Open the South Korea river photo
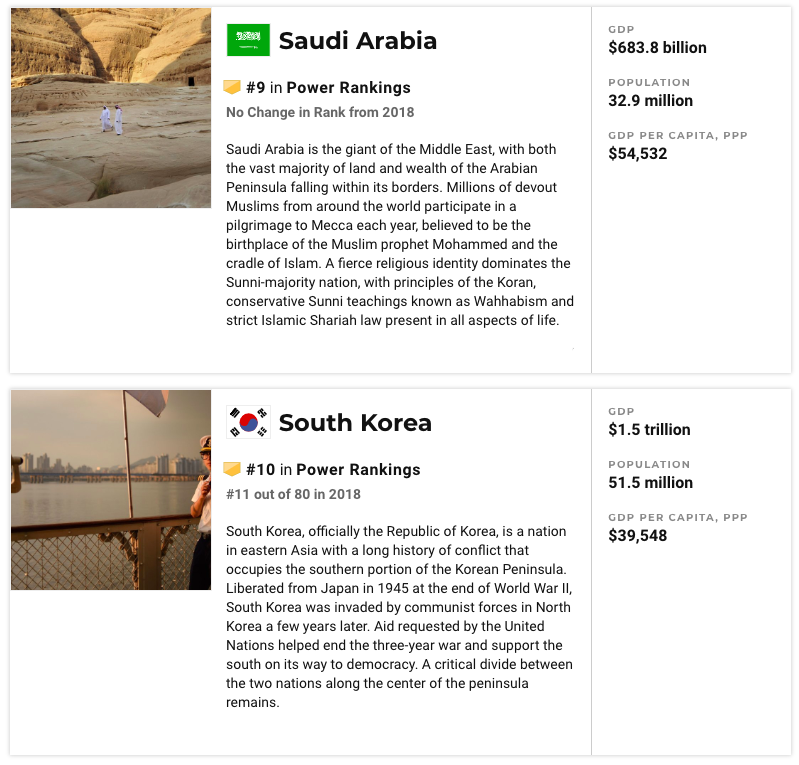The image size is (799, 765). pos(111,490)
